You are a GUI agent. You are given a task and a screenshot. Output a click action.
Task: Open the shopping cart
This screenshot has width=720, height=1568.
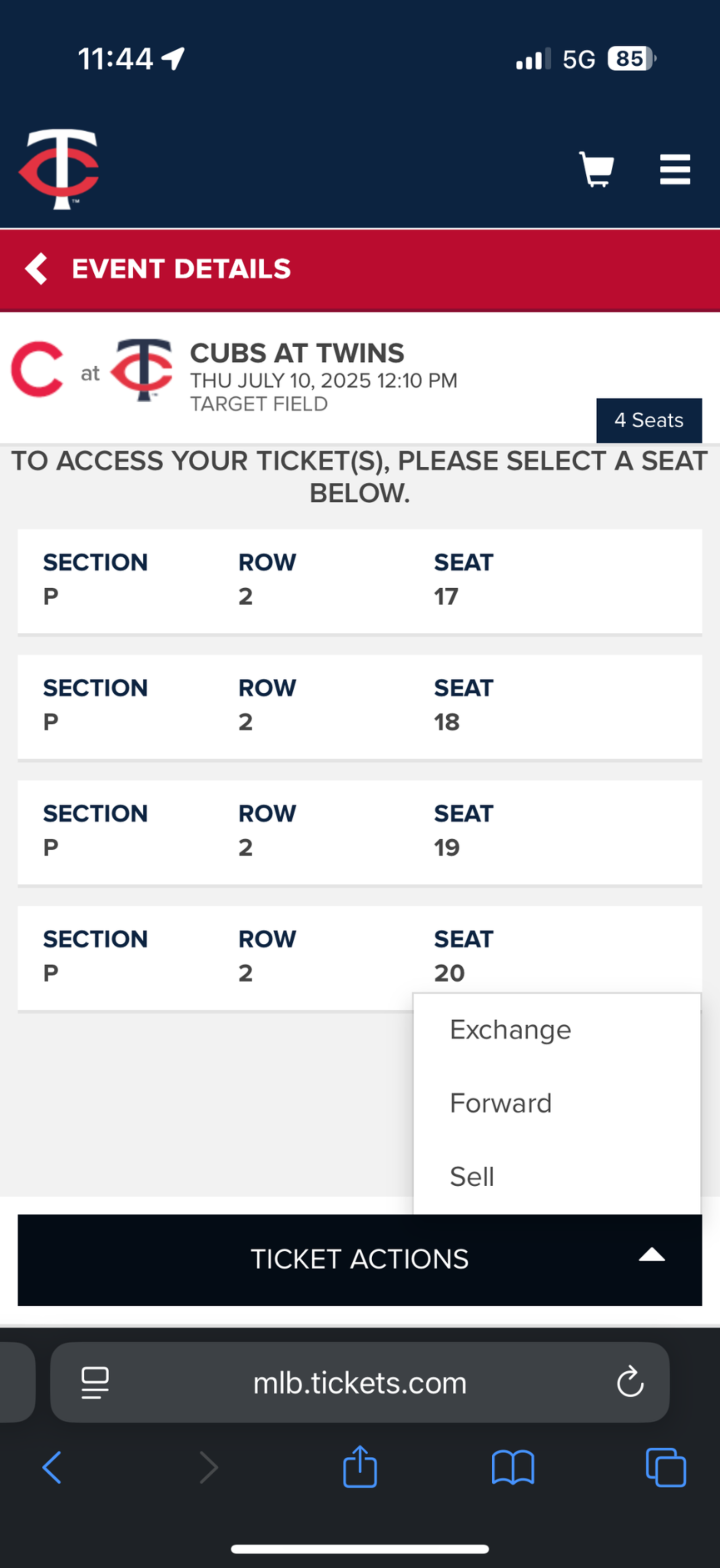(596, 168)
